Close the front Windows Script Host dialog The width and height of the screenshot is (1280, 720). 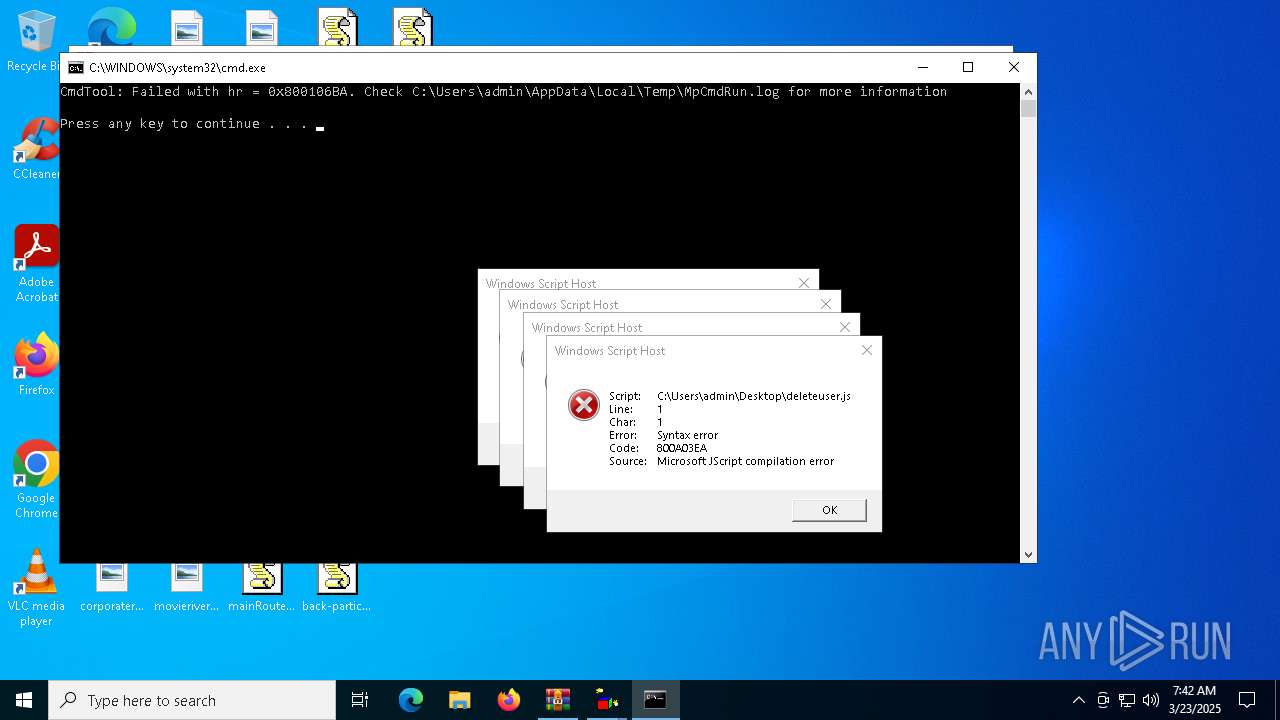867,350
